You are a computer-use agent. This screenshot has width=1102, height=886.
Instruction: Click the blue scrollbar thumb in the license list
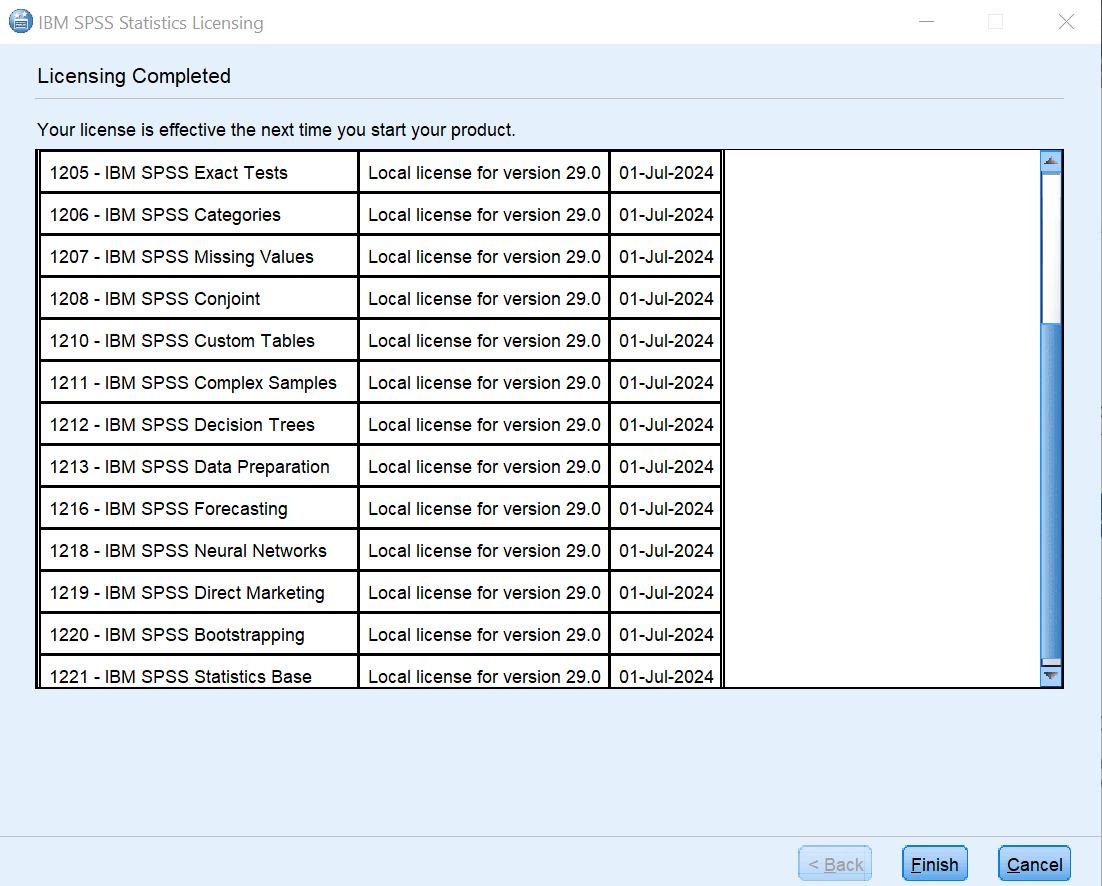[1051, 492]
